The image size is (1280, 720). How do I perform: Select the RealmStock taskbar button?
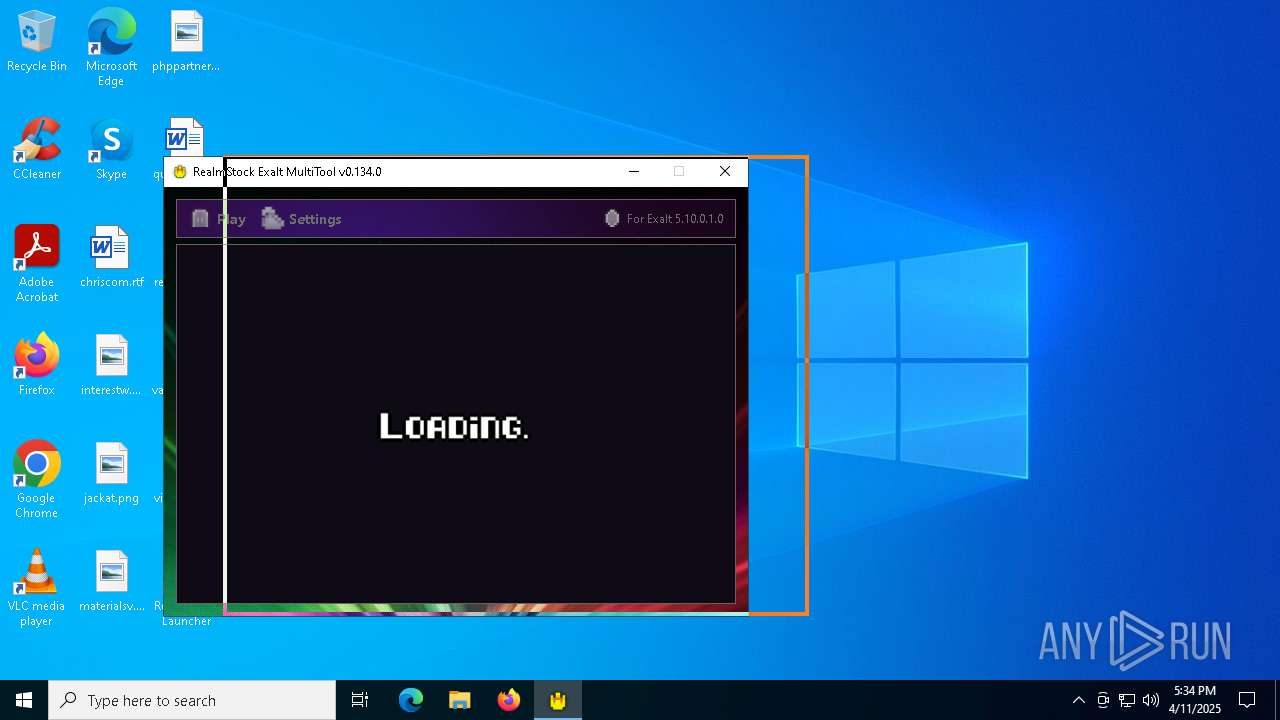pyautogui.click(x=558, y=700)
